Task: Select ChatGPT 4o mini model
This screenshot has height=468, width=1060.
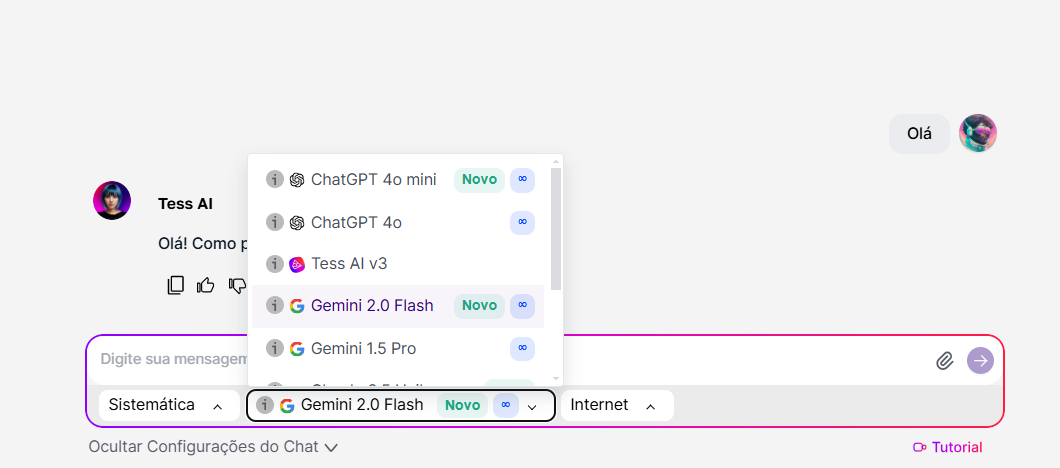Action: tap(398, 179)
